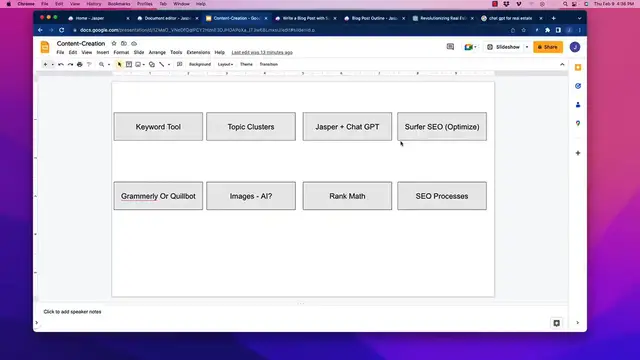Open the Last edit version history link
This screenshot has width=640, height=360.
tap(262, 52)
